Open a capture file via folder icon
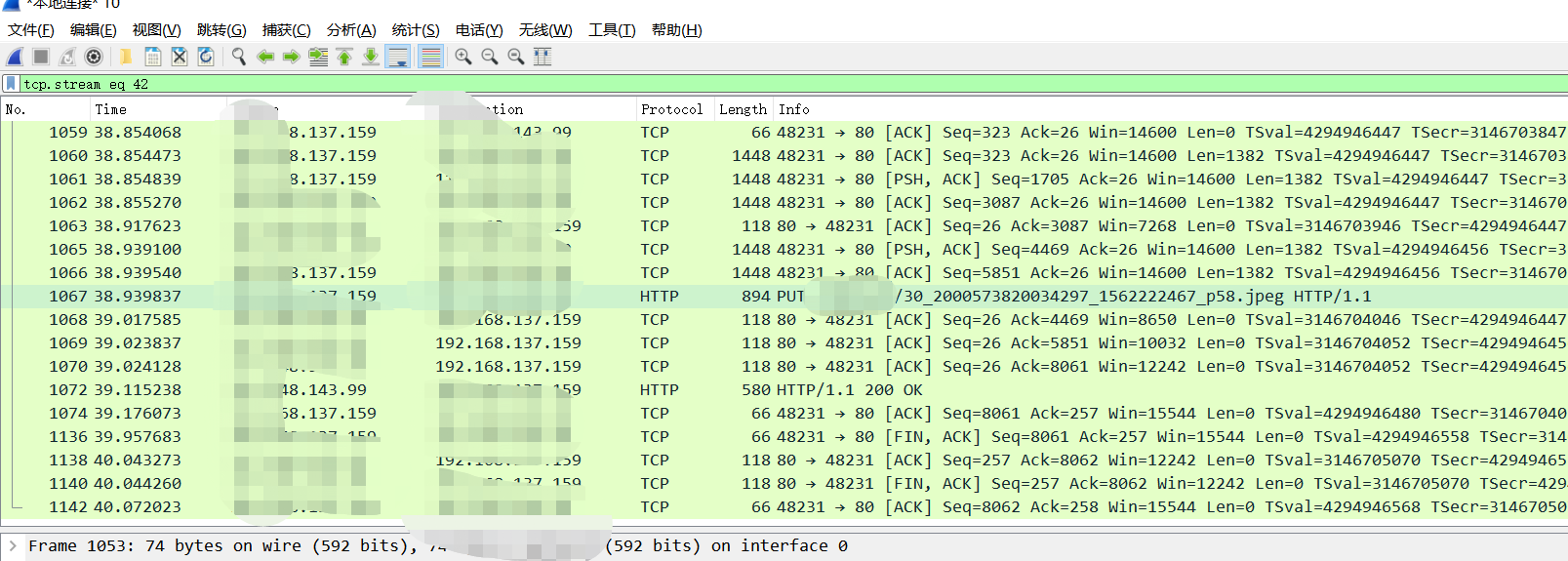The image size is (1568, 561). tap(126, 57)
